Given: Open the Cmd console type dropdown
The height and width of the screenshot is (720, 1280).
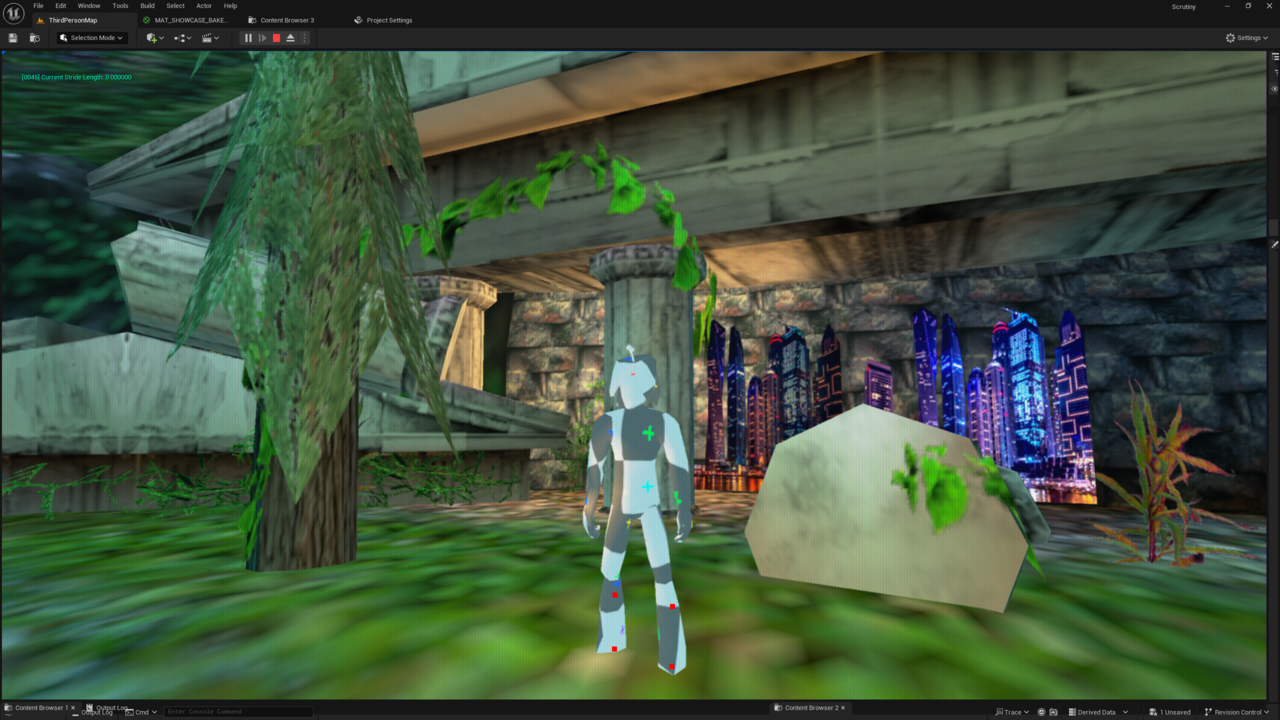Looking at the screenshot, I should (142, 712).
